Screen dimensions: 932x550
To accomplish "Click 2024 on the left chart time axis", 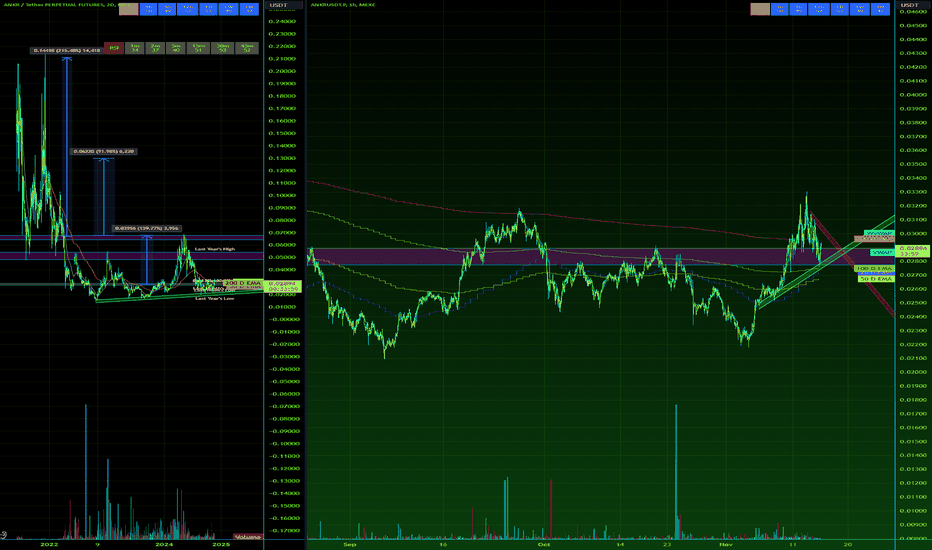I will (164, 544).
